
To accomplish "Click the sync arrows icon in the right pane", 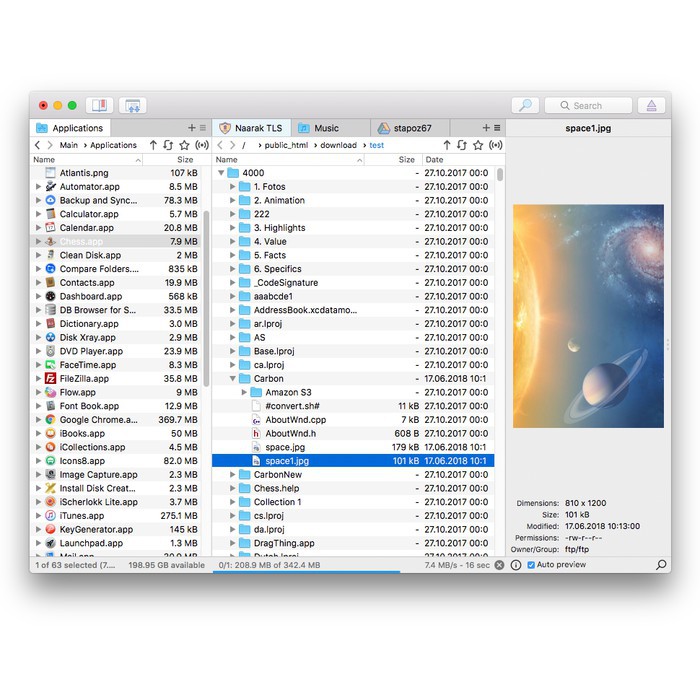I will [461, 145].
